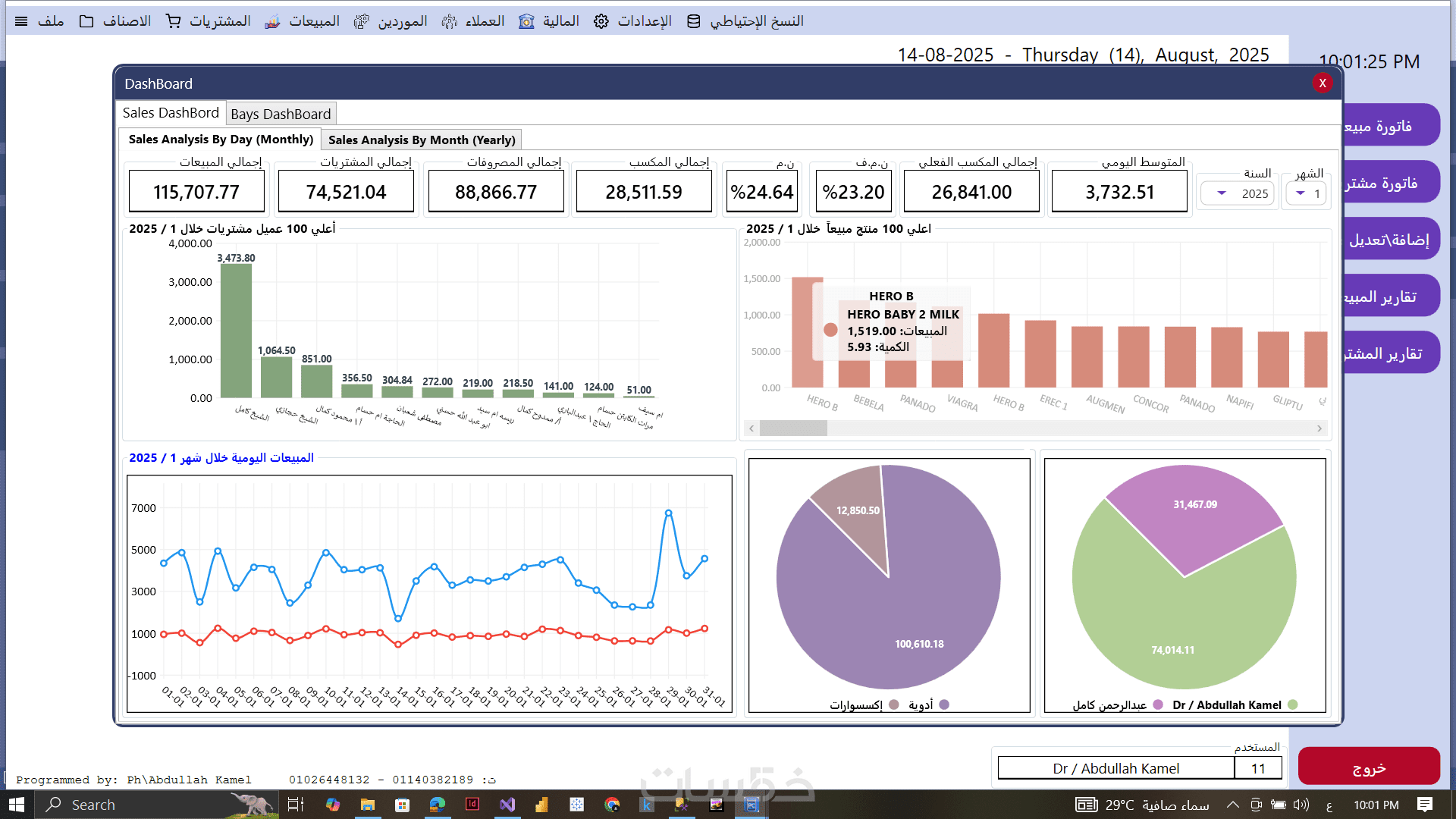1456x819 pixels.
Task: Toggle Dr / Abdullah Kamel legend marker
Action: [x=1293, y=704]
